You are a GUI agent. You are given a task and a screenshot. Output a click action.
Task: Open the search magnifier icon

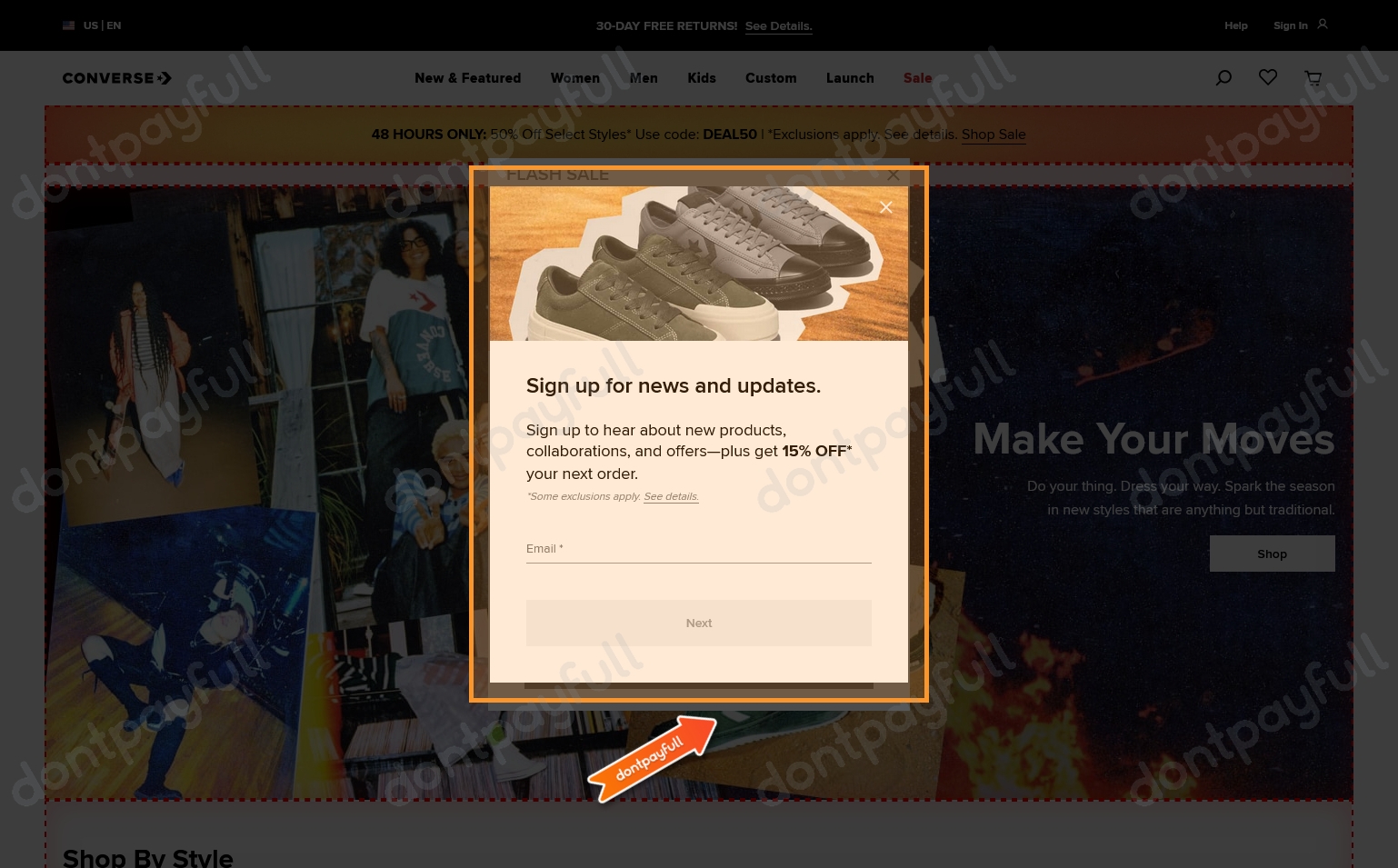click(1223, 78)
